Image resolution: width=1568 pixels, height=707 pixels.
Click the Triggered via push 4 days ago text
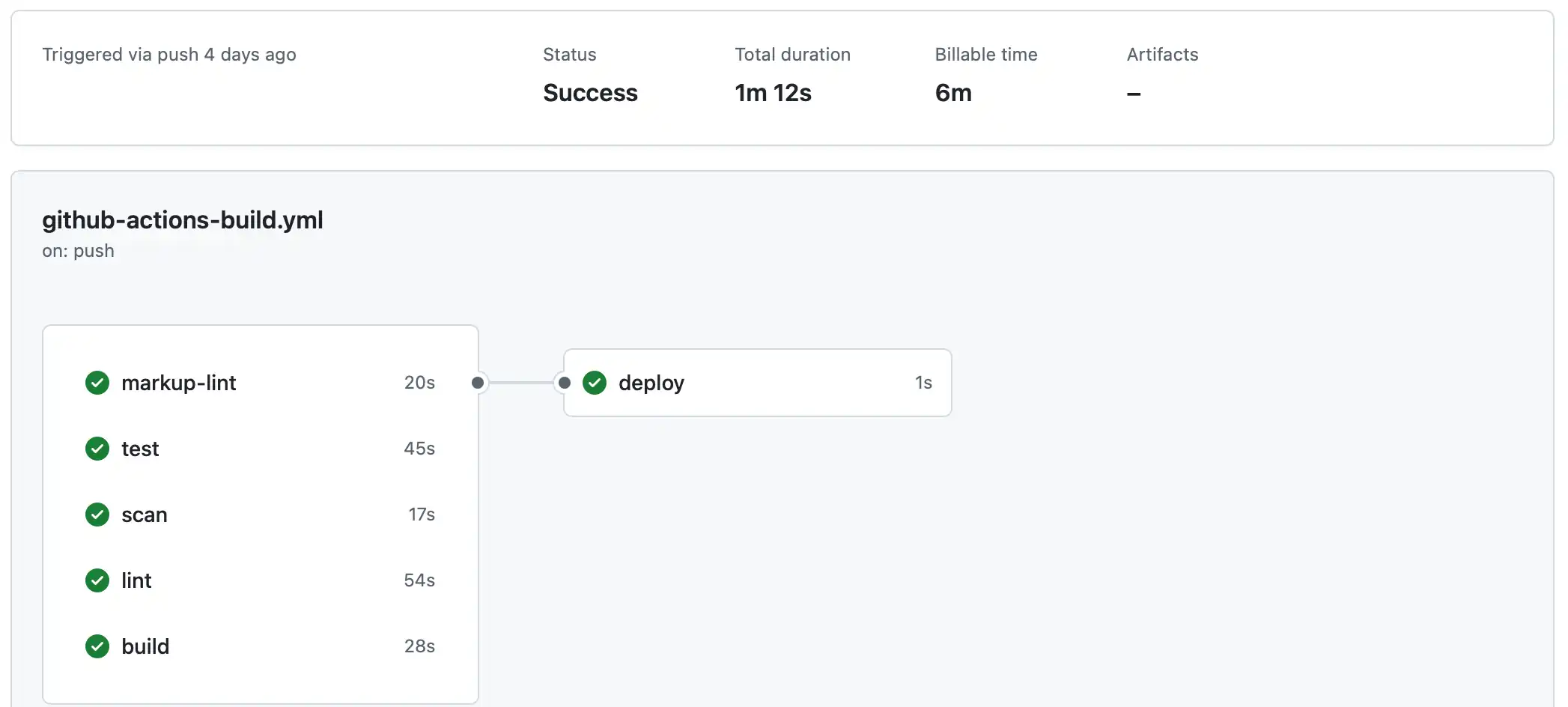point(169,54)
